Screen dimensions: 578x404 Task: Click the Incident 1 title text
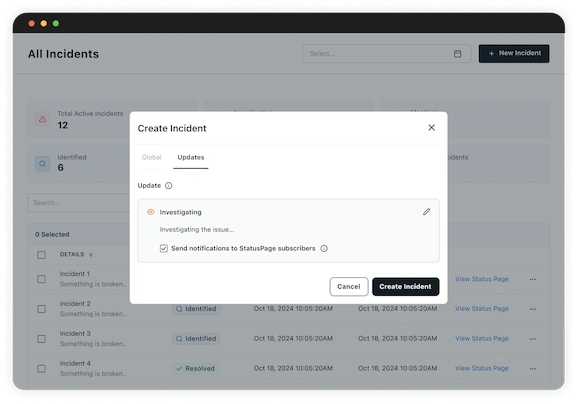point(75,274)
